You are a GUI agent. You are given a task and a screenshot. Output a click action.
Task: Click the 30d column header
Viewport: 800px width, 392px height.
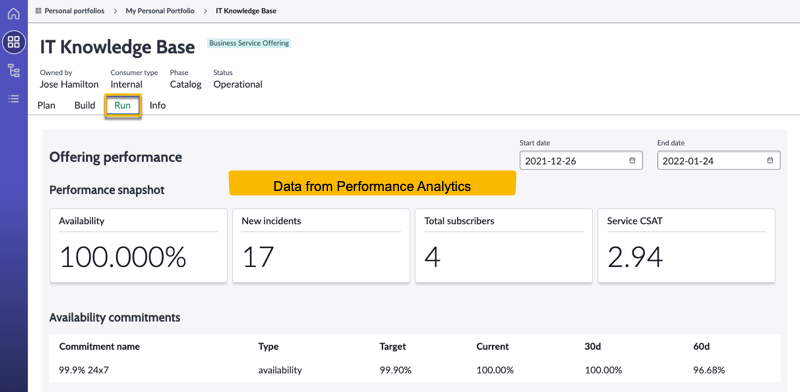[x=593, y=347]
